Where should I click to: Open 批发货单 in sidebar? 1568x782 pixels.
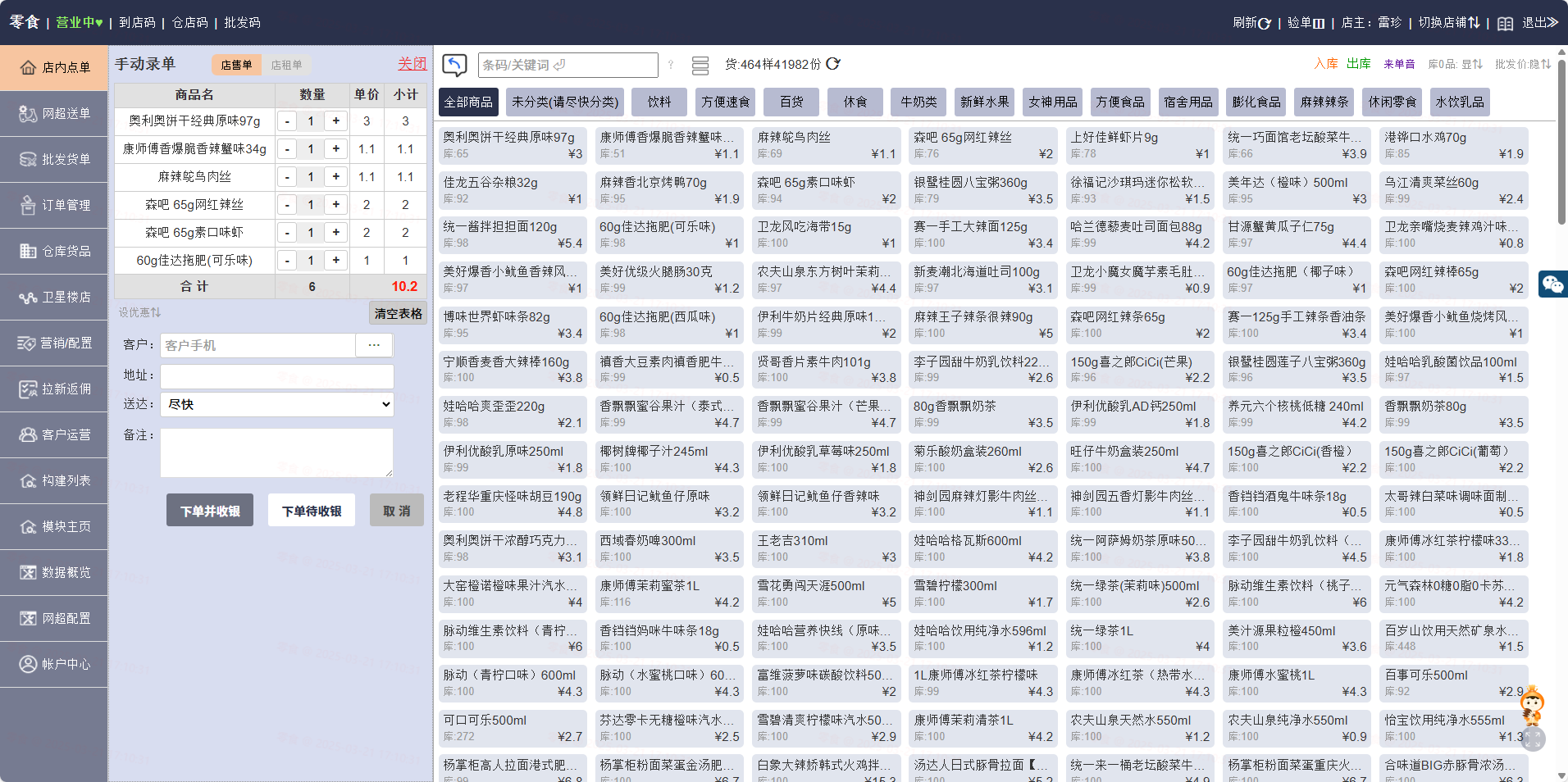coord(54,160)
